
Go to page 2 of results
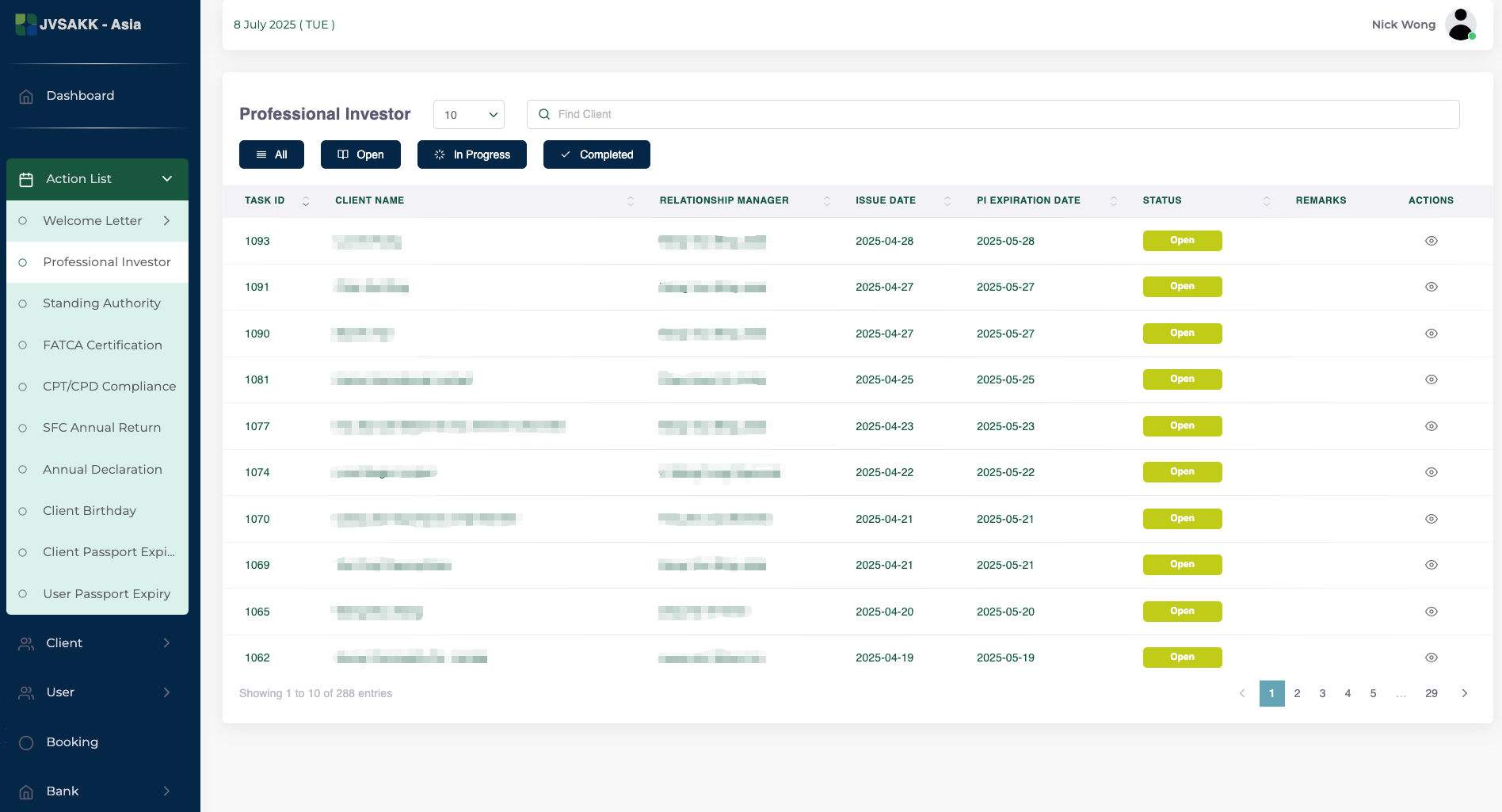[1297, 693]
